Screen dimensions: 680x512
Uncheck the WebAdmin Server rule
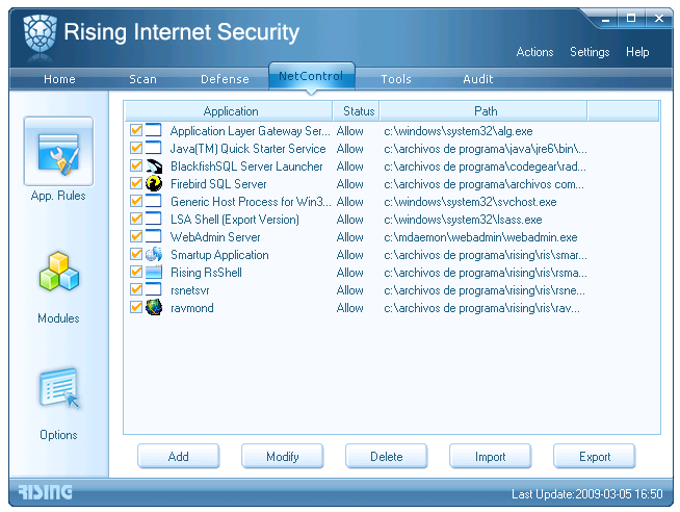[136, 236]
